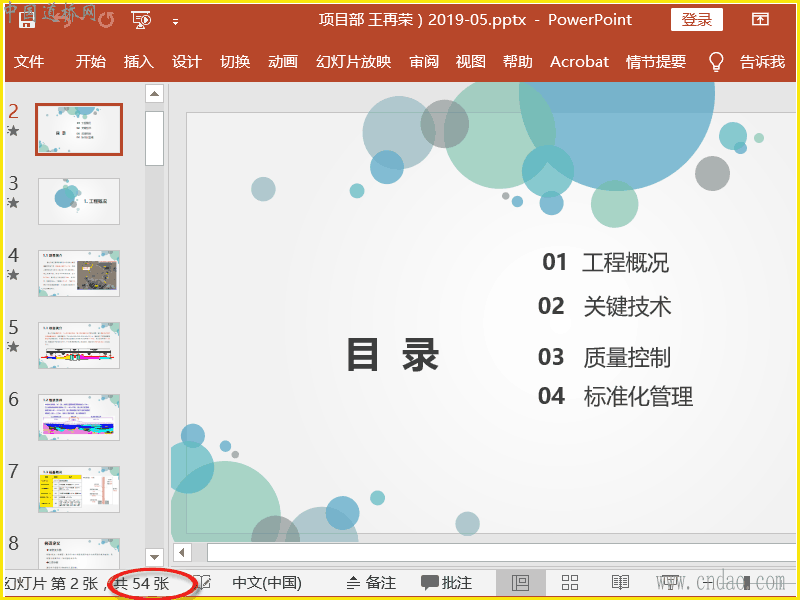
Task: Select slide 5 thumbnail
Action: coord(79,345)
